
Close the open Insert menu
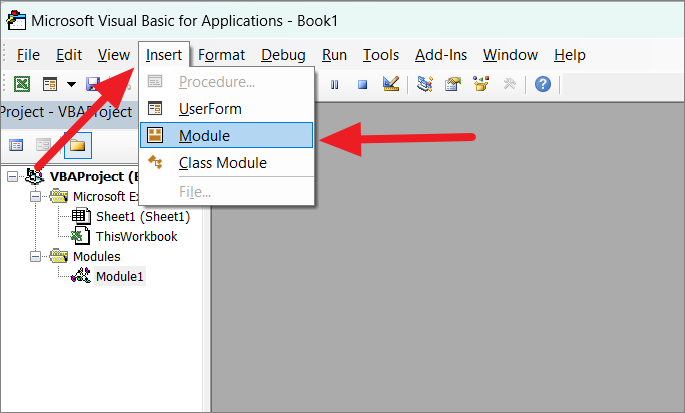pyautogui.click(x=164, y=55)
